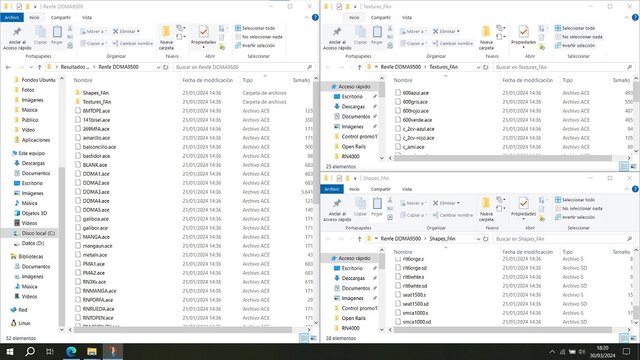Screen dimensions: 640x360
Task: Open the Mover a dropdown in Renfe DDMA9500 ribbon
Action: (93, 31)
